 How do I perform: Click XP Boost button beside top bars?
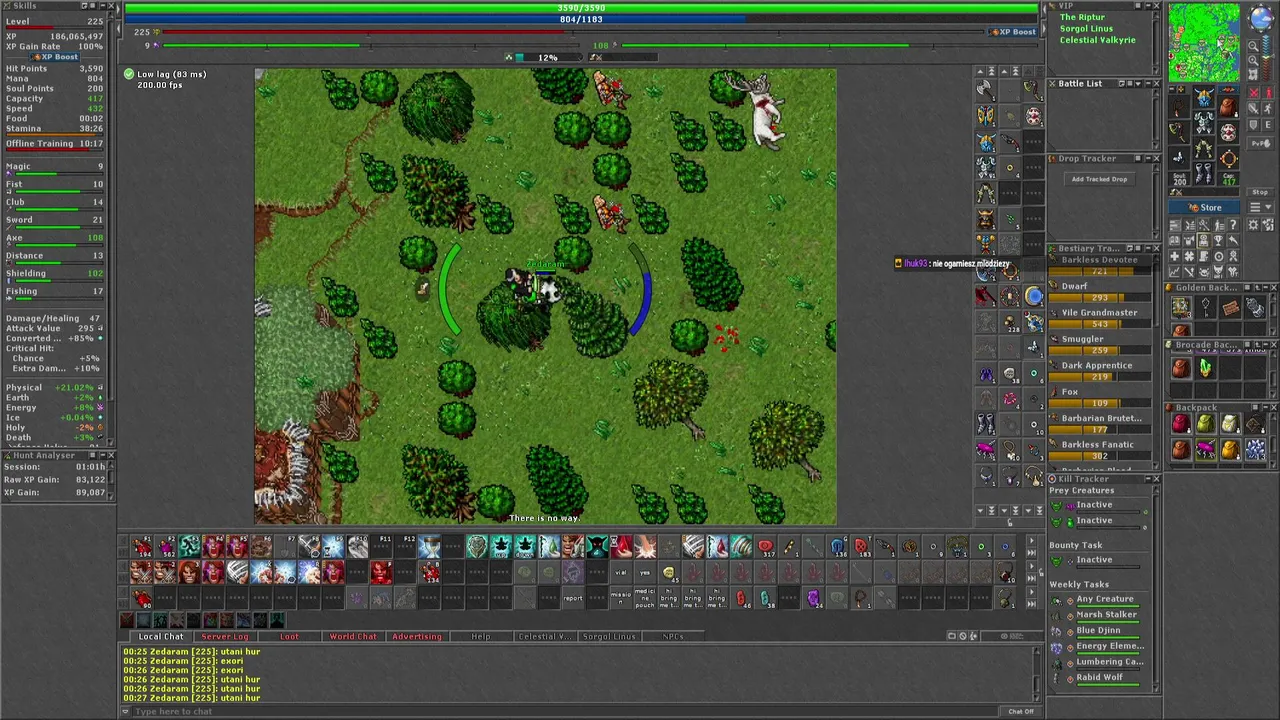[x=1013, y=32]
